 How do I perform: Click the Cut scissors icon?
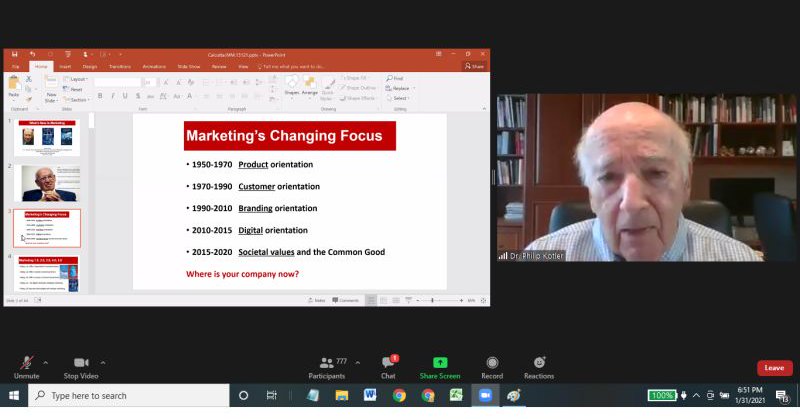click(29, 79)
